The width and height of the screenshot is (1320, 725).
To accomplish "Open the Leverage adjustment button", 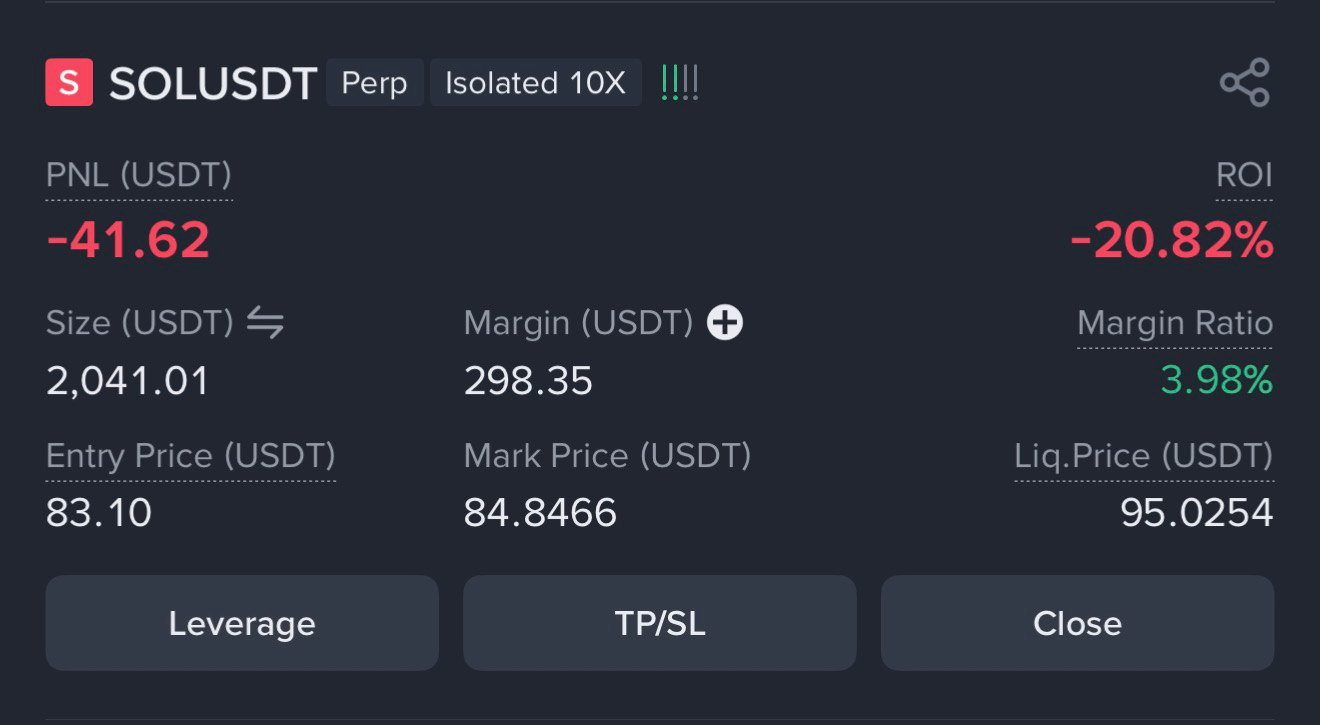I will [x=242, y=623].
